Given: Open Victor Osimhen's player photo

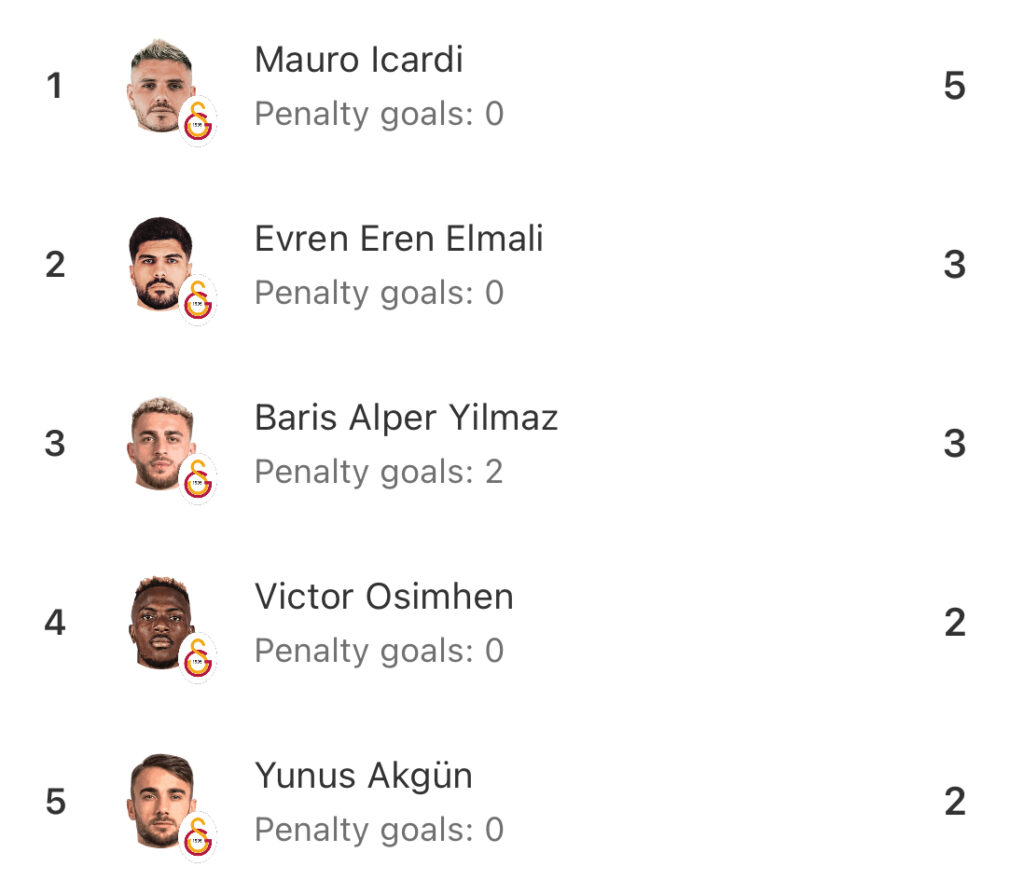Looking at the screenshot, I should coord(161,622).
